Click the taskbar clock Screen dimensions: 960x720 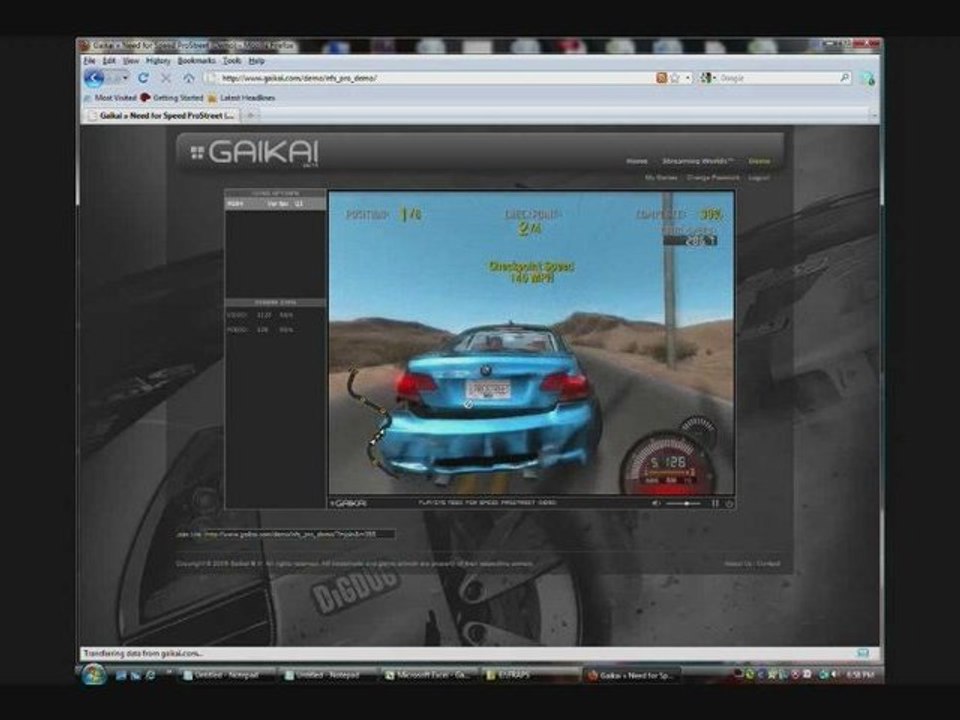861,675
